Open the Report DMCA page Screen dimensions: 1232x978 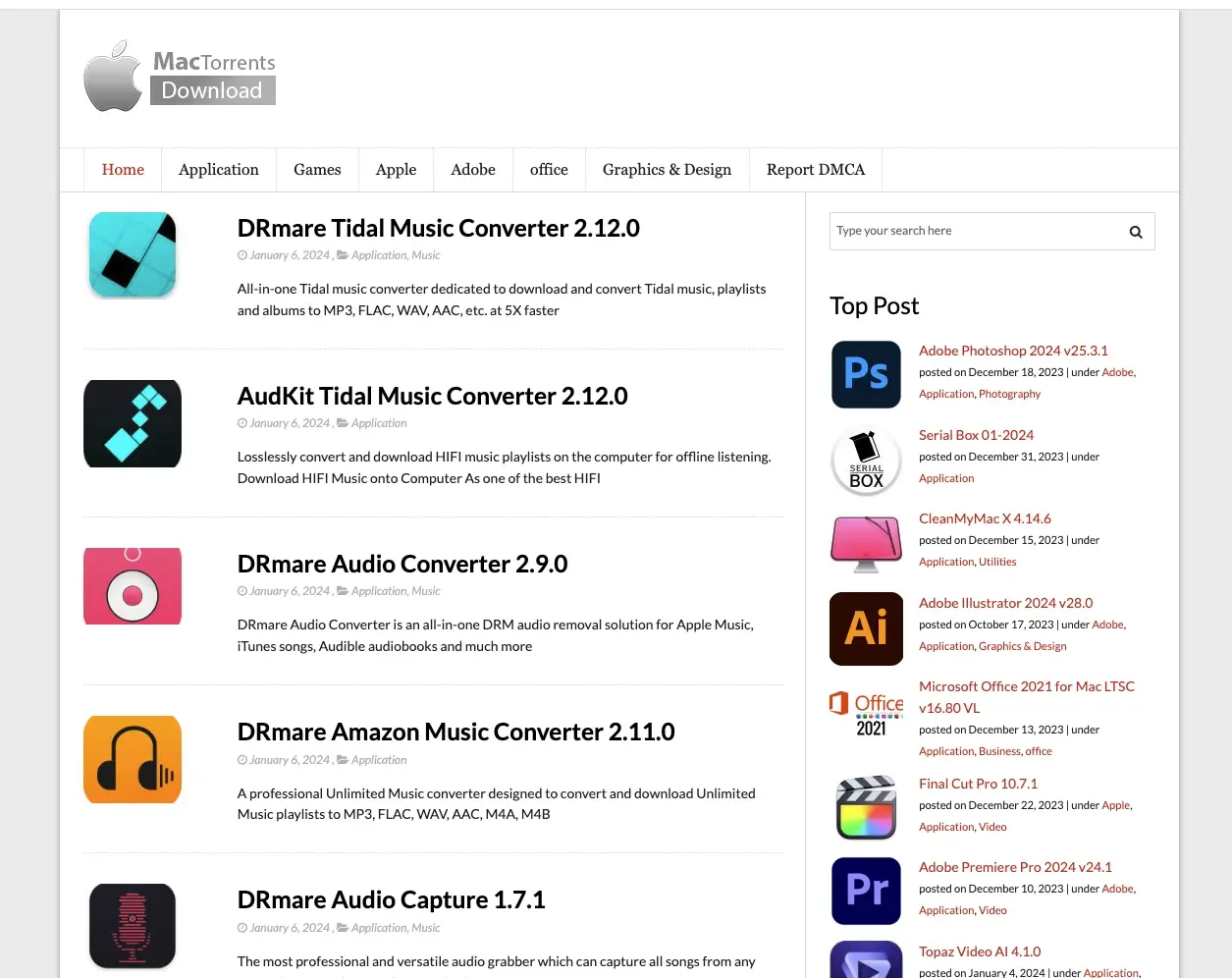click(816, 169)
